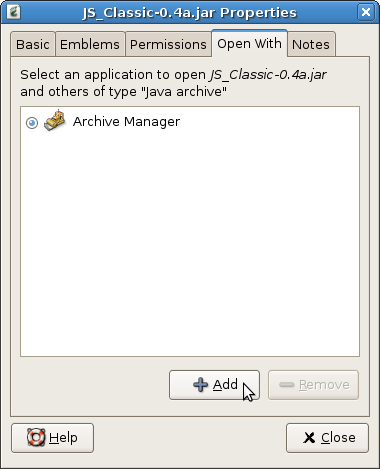Click the Remove text label
Viewport: 380px width, 469px height.
324,385
